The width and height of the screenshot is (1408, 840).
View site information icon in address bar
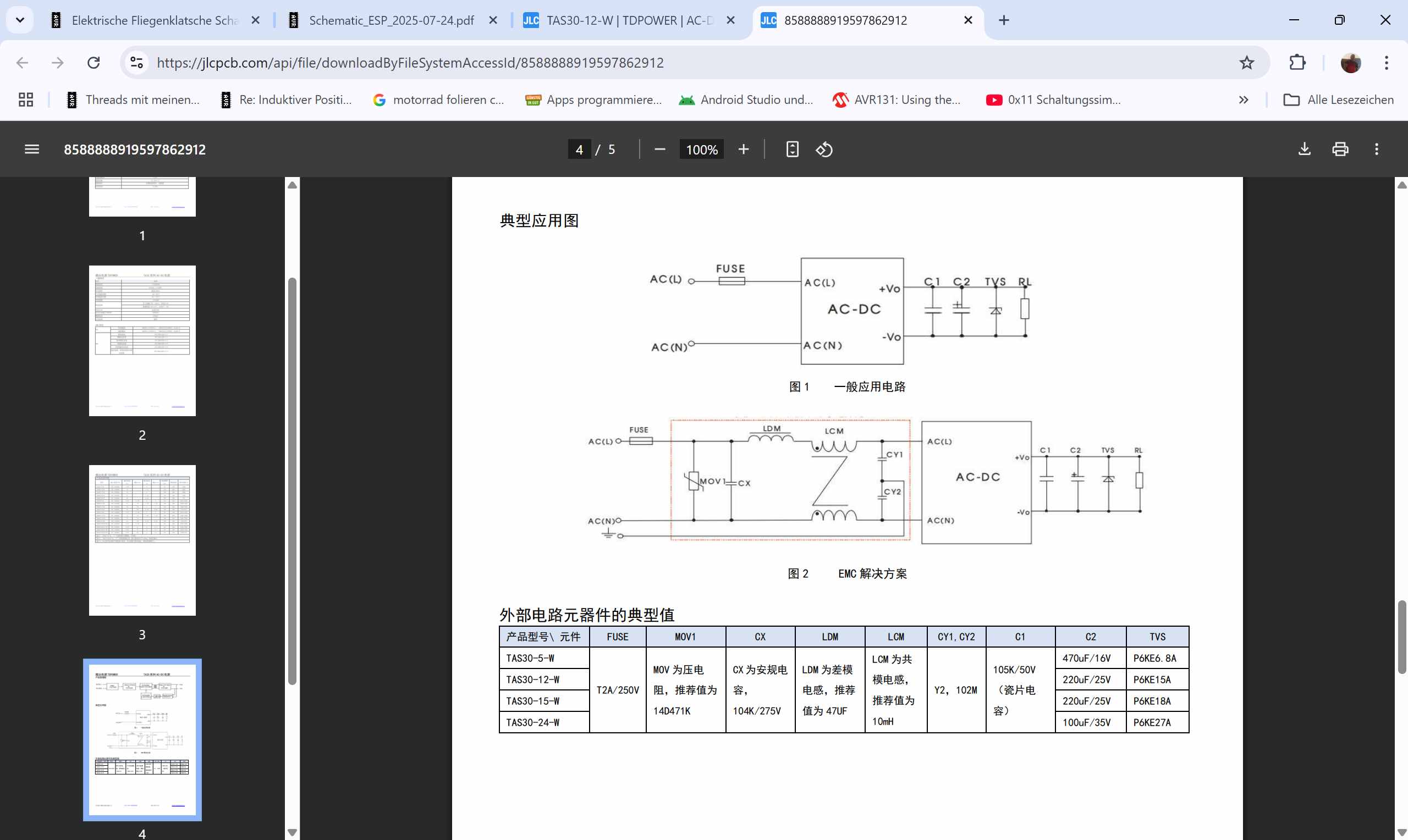click(136, 63)
